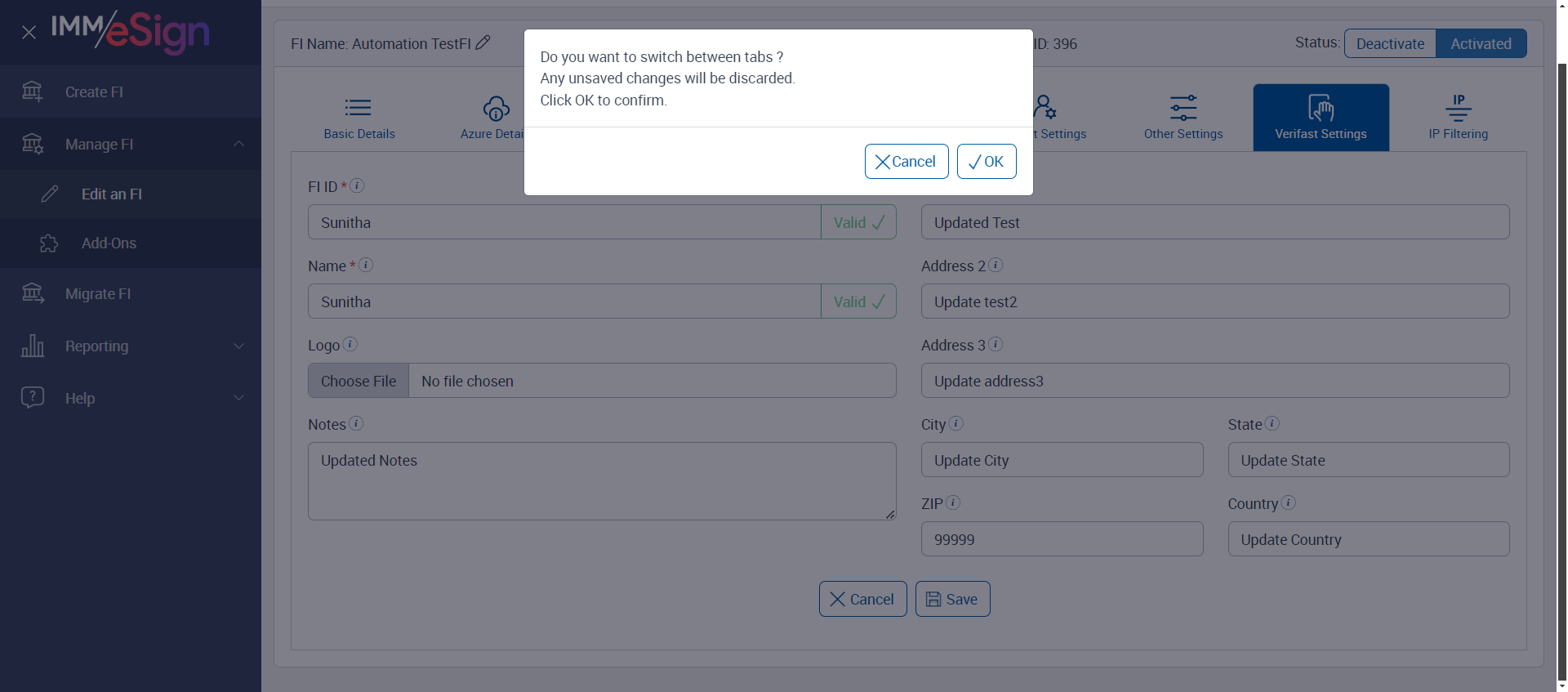Viewport: 1568px width, 692px height.
Task: Click the info icon next to State
Action: coord(1272,423)
